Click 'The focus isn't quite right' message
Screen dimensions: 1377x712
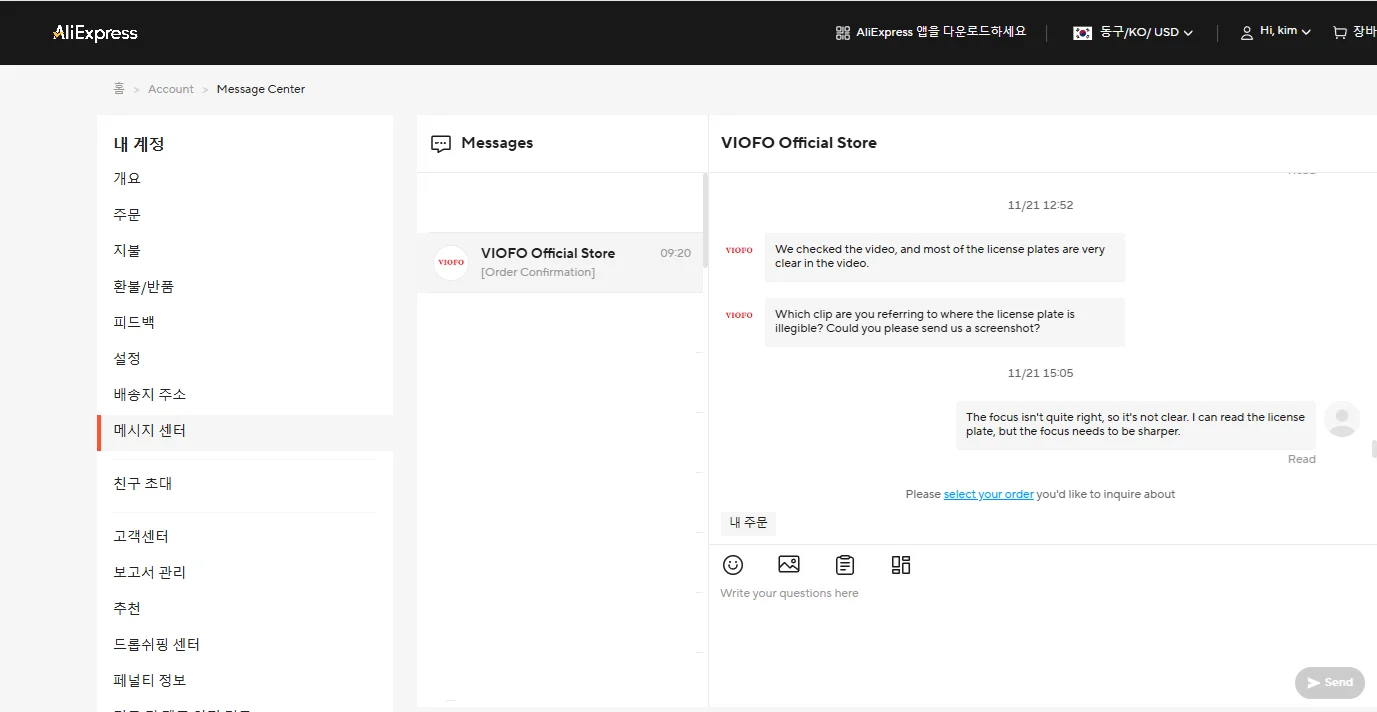[1136, 425]
